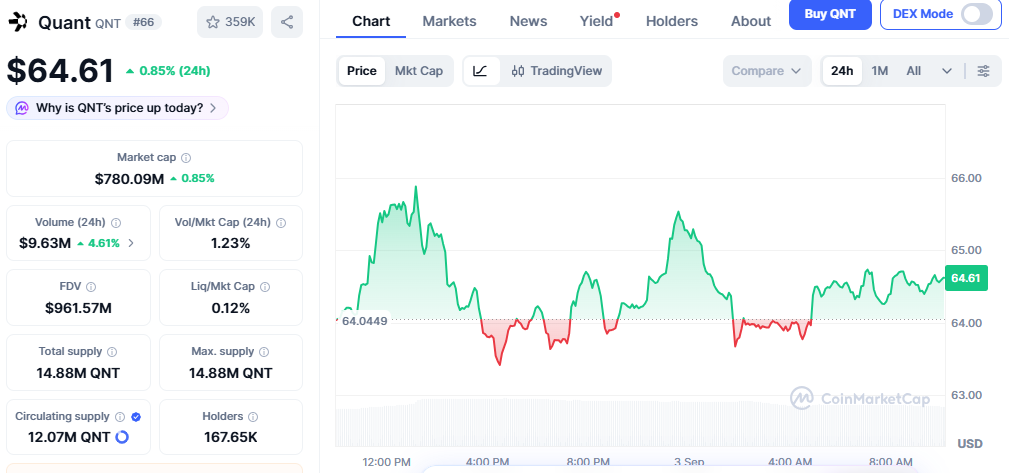Viewport: 1009px width, 473px height.
Task: Click the QNT ticker symbol text
Action: (x=107, y=23)
